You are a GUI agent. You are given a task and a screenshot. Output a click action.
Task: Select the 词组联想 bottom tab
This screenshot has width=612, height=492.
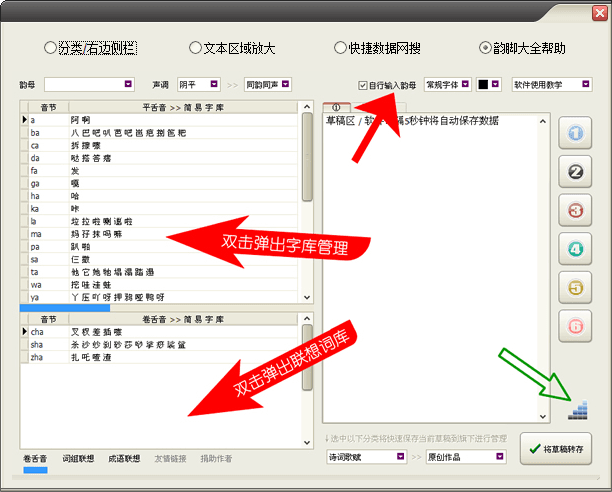click(x=78, y=458)
